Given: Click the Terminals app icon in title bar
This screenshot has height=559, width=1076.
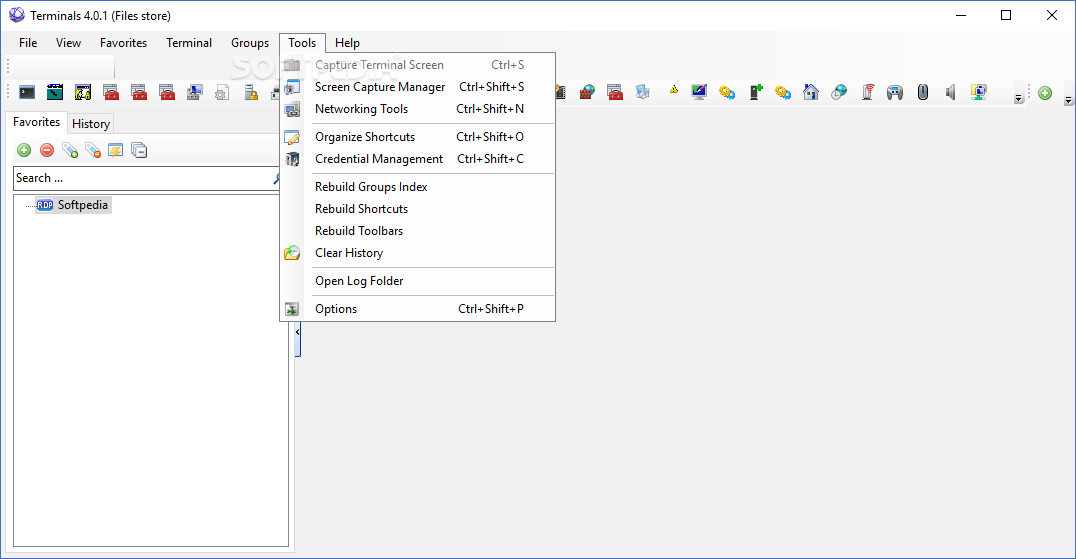Looking at the screenshot, I should pyautogui.click(x=16, y=15).
